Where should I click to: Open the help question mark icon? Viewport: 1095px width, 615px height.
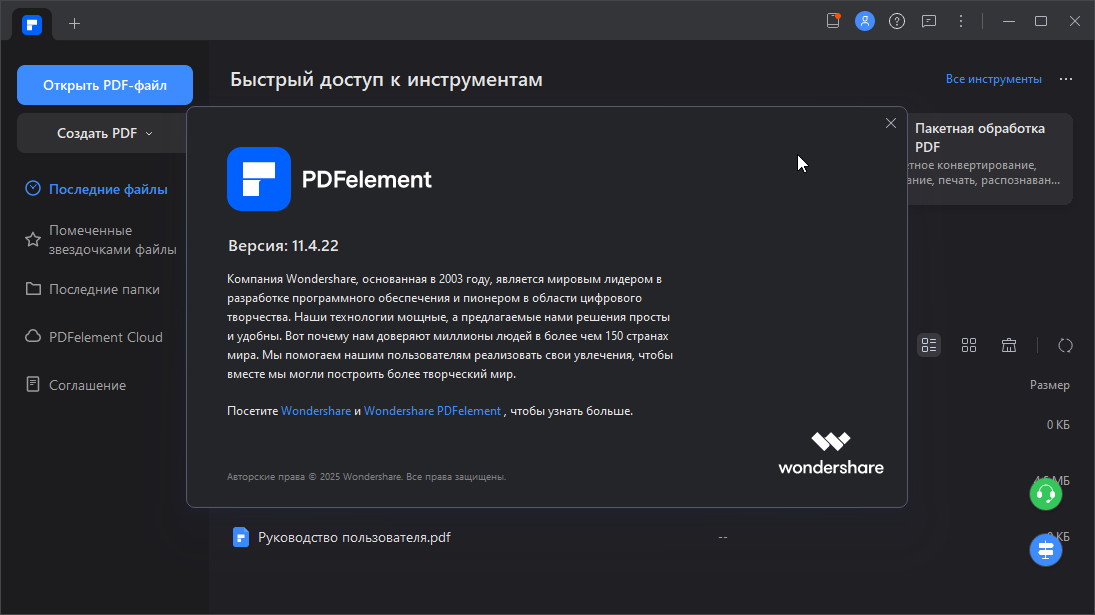point(897,21)
